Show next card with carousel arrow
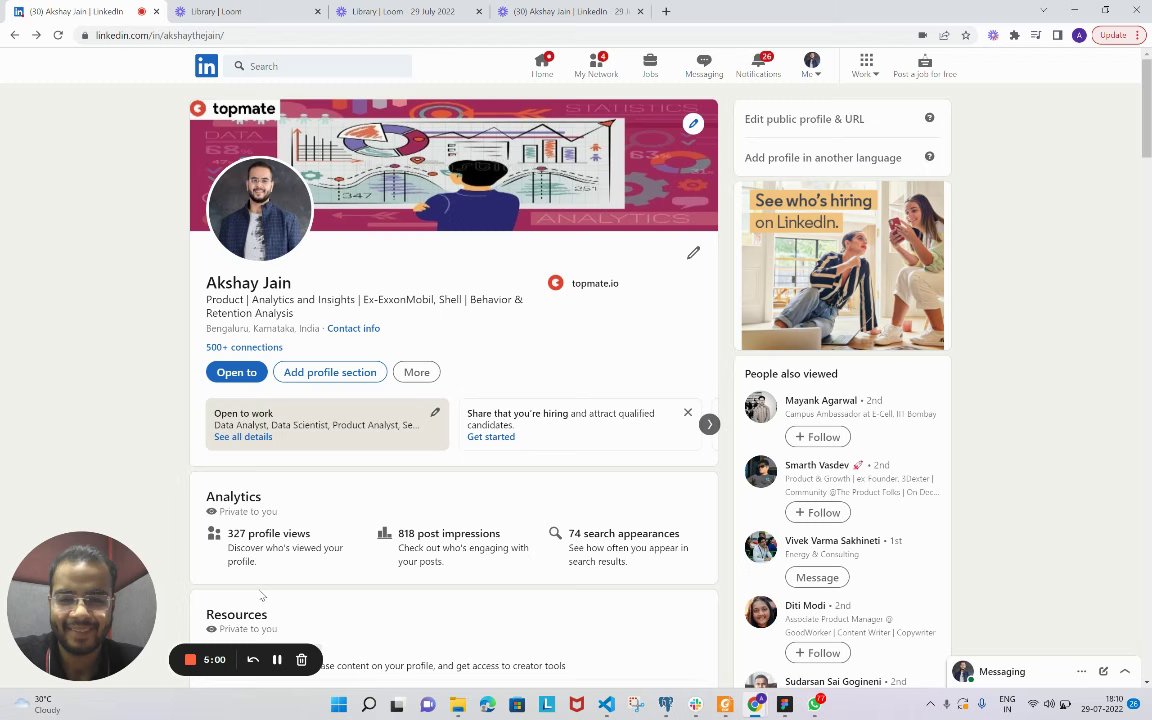 709,424
